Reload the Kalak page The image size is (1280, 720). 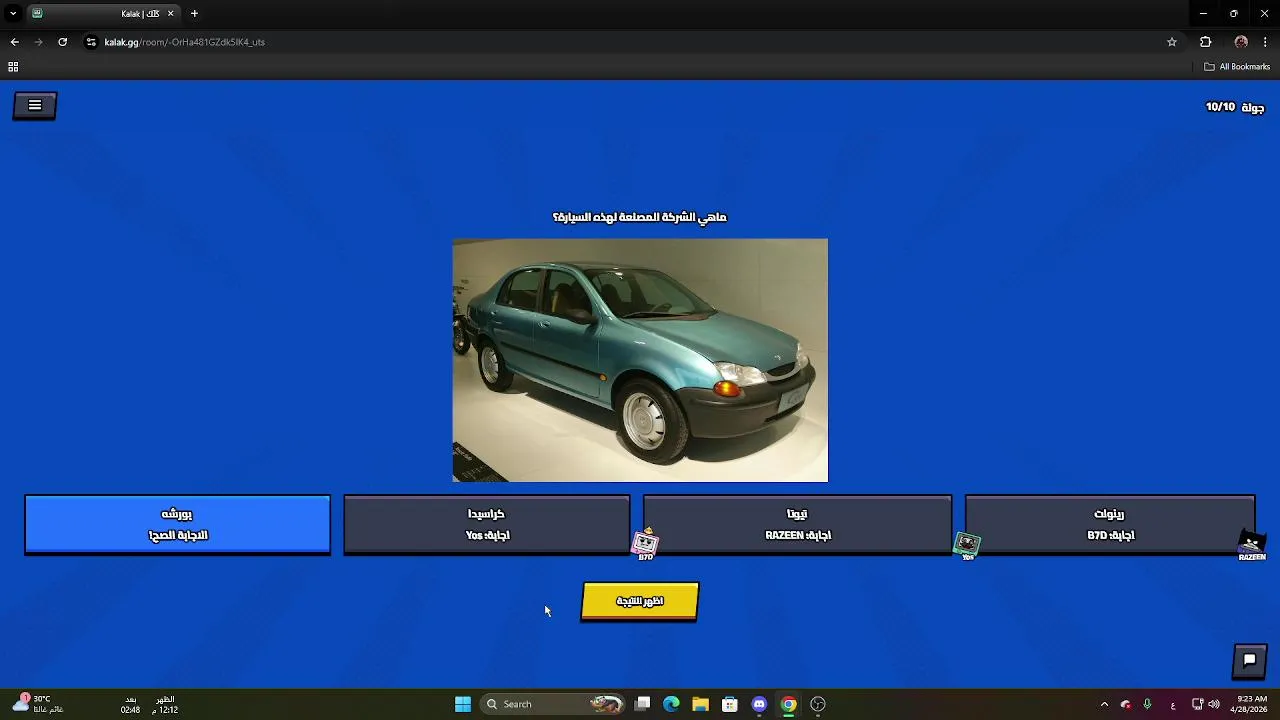click(62, 42)
